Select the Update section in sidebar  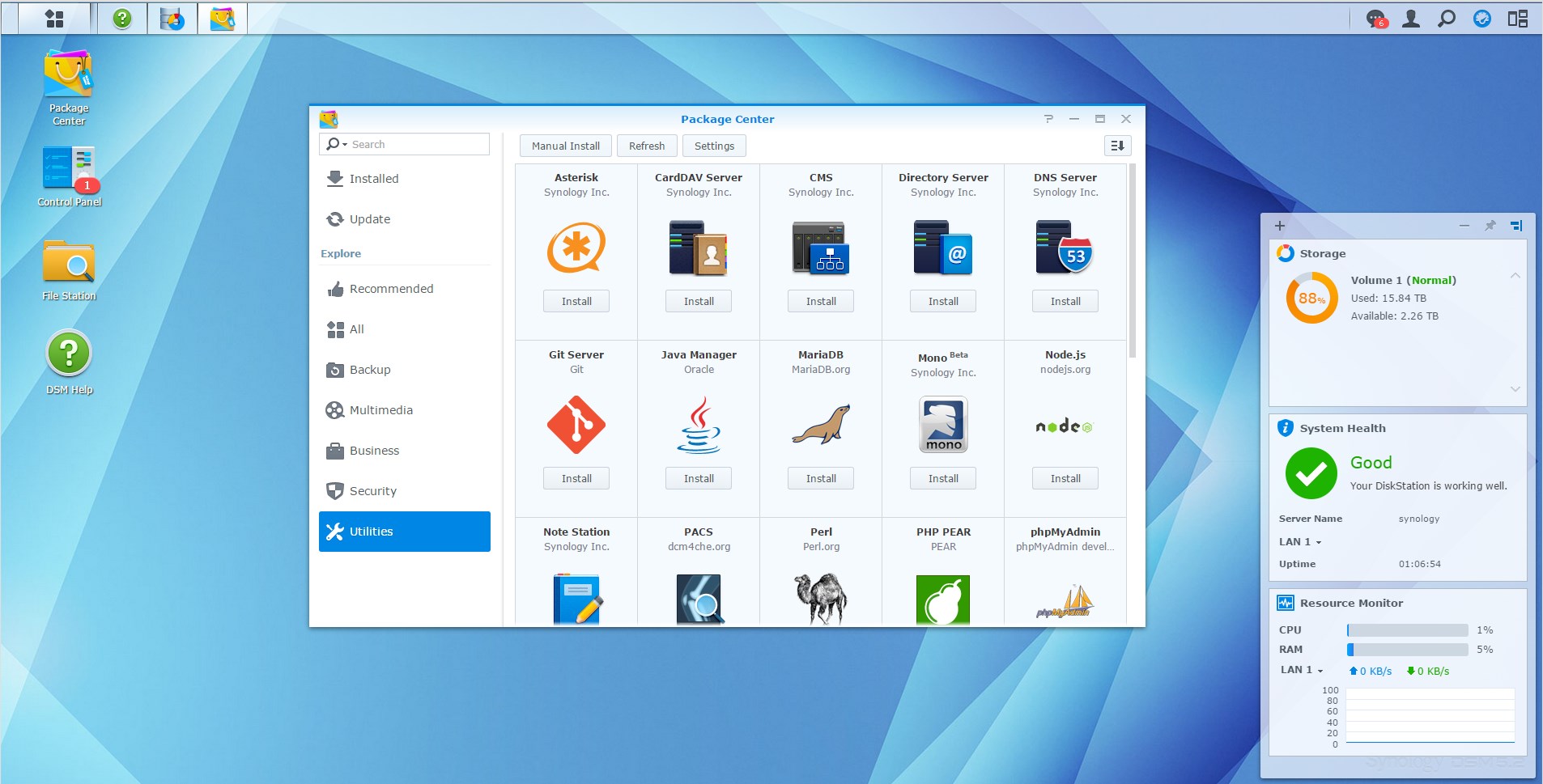click(x=369, y=218)
